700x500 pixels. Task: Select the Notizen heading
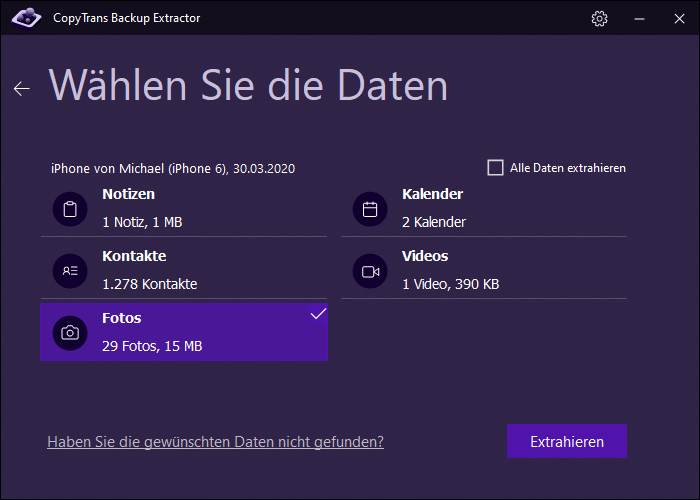pyautogui.click(x=129, y=194)
